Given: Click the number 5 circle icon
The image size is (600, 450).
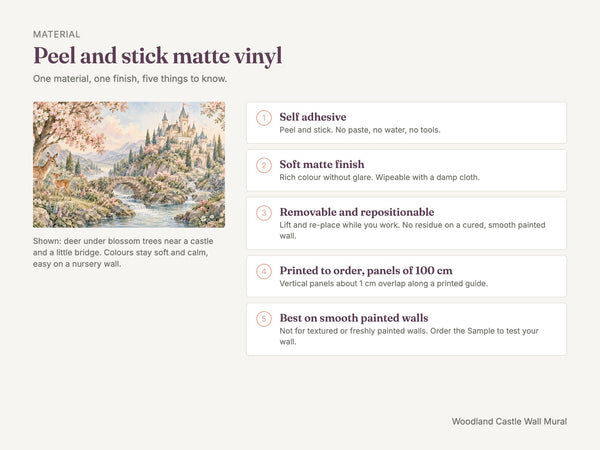Looking at the screenshot, I should tap(264, 319).
